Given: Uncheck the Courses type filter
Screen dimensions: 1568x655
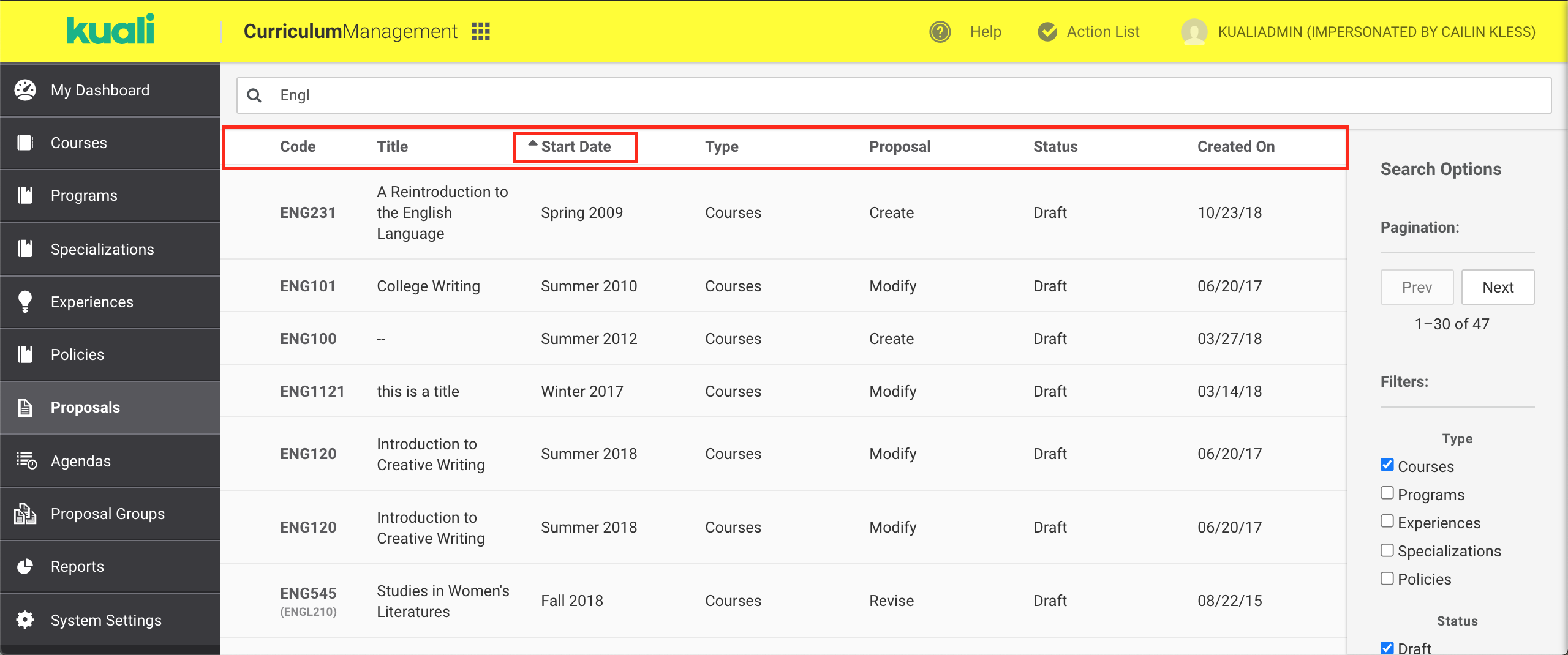Looking at the screenshot, I should (1387, 465).
